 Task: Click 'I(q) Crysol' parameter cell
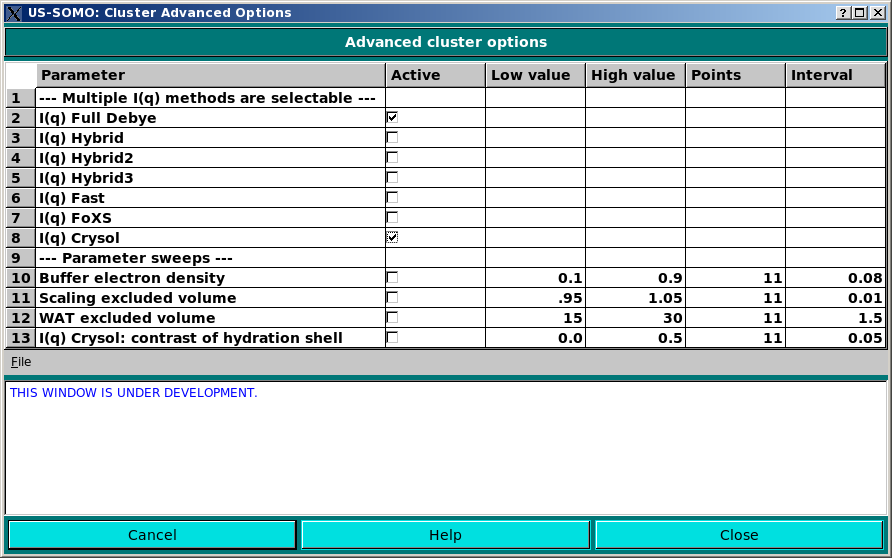coord(210,238)
